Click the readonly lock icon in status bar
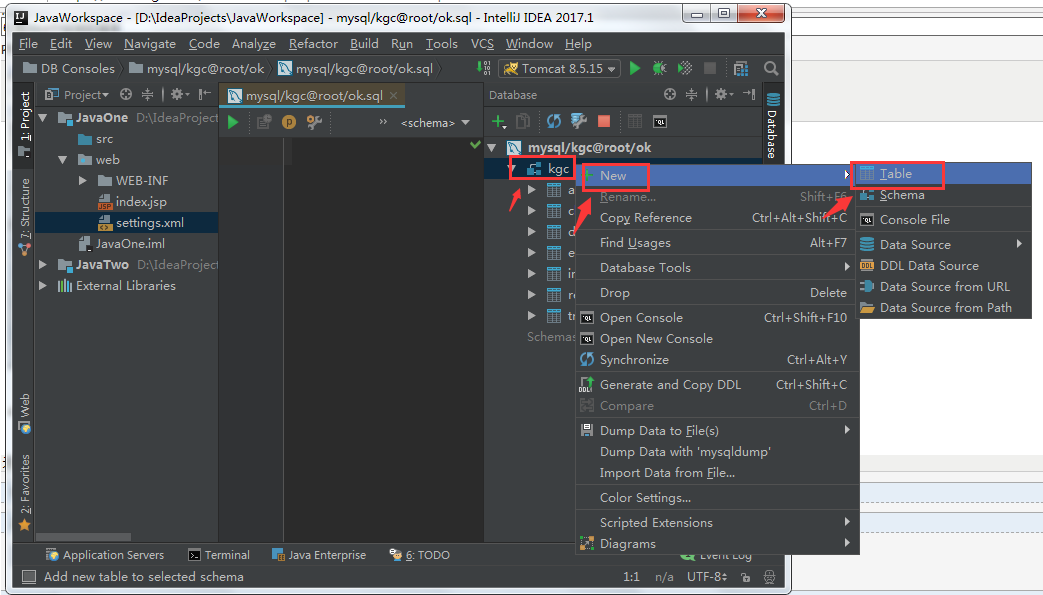1043x595 pixels. pyautogui.click(x=745, y=577)
